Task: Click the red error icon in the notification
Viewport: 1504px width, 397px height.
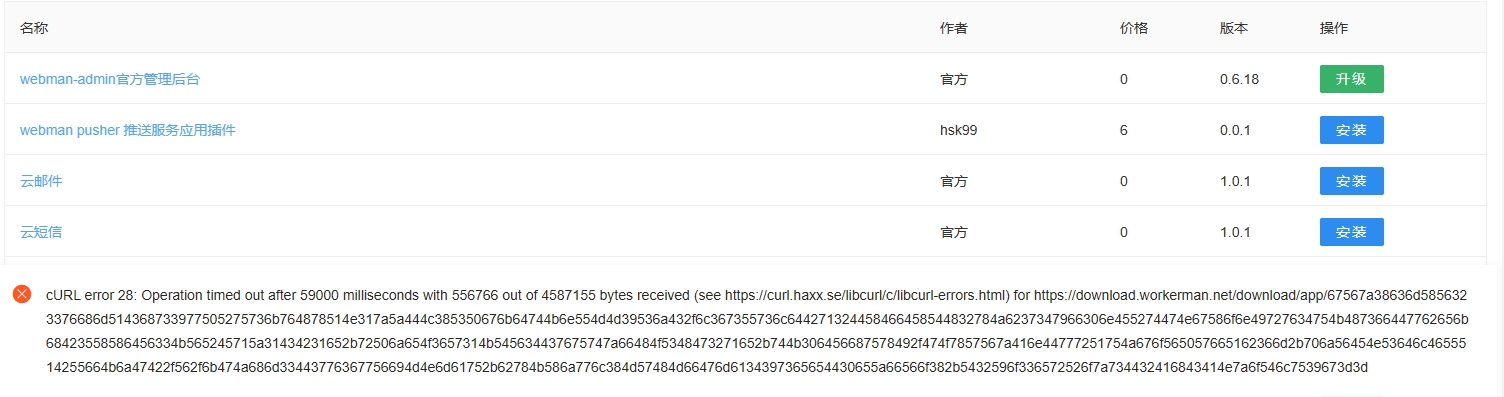Action: pos(22,294)
